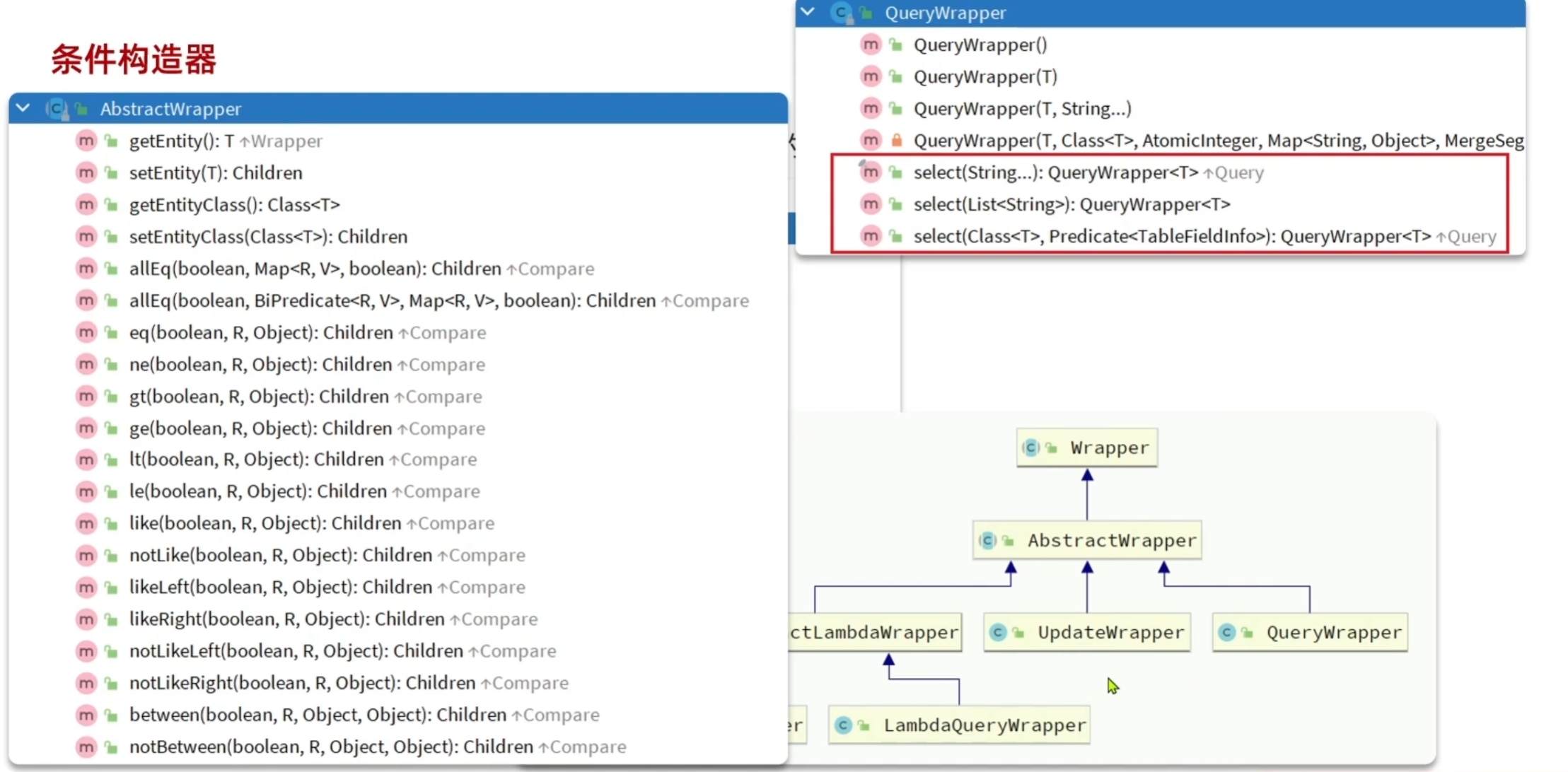Click public visibility icon beside eq(boolean, R, Object)
The image size is (1568, 772).
click(x=111, y=332)
